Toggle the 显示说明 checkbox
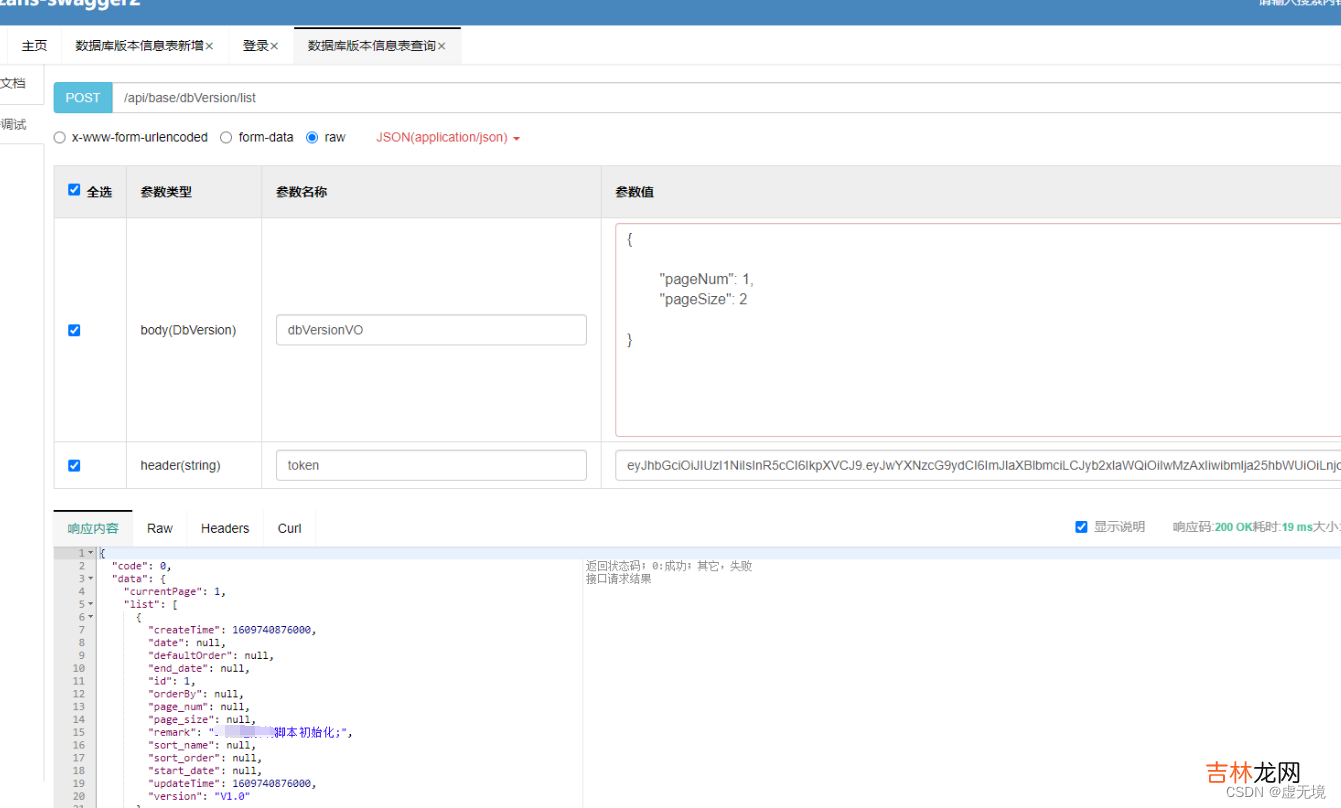1341x808 pixels. [1081, 527]
